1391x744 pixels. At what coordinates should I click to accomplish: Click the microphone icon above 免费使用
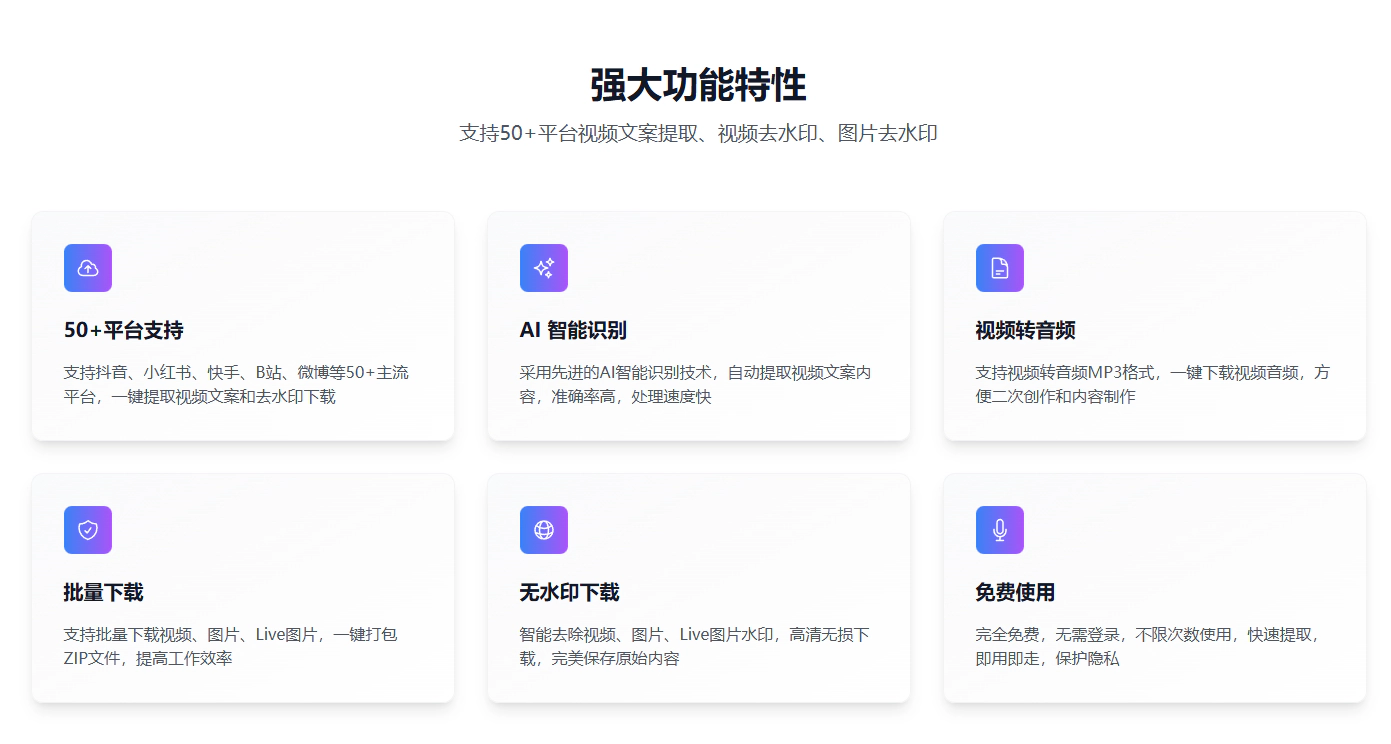(x=1000, y=530)
